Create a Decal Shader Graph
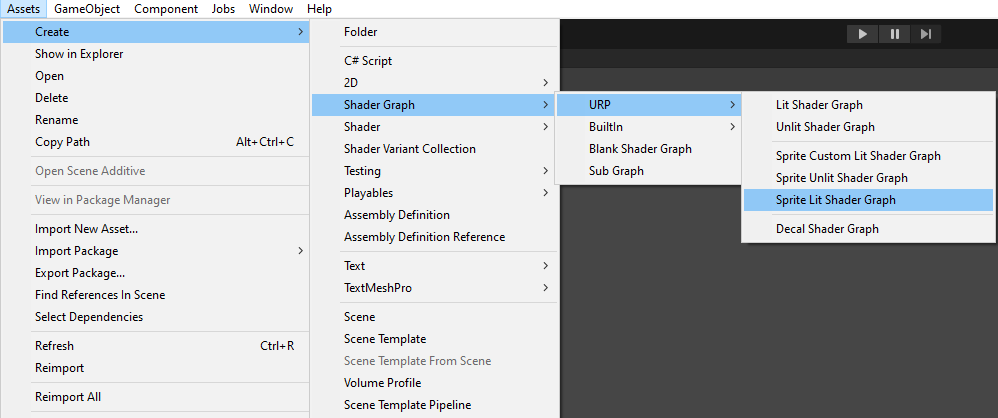The image size is (998, 418). tap(827, 229)
